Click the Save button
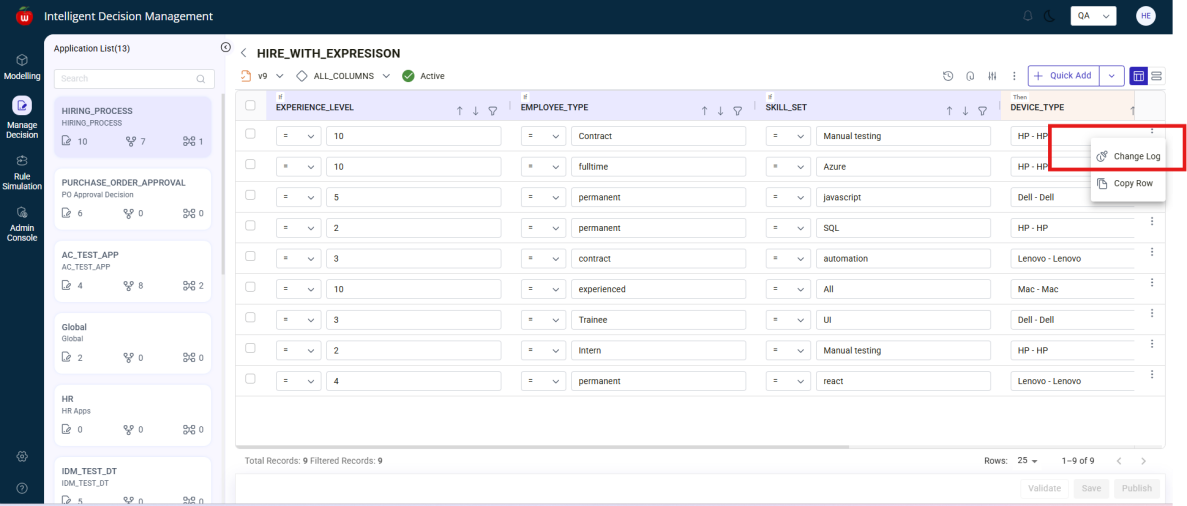This screenshot has height=506, width=1187. 1091,489
